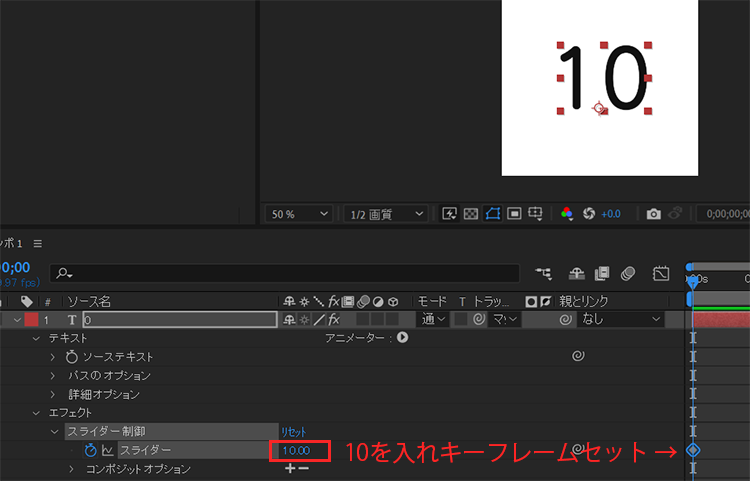The height and width of the screenshot is (481, 750).
Task: Click the T text layer type icon
Action: (x=72, y=320)
